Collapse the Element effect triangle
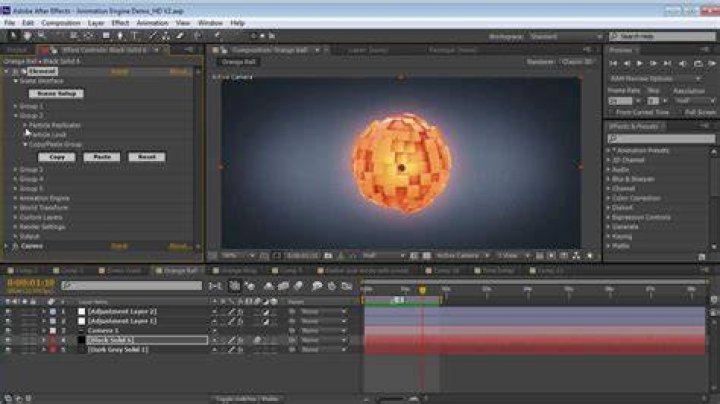The image size is (720, 404). (x=6, y=71)
